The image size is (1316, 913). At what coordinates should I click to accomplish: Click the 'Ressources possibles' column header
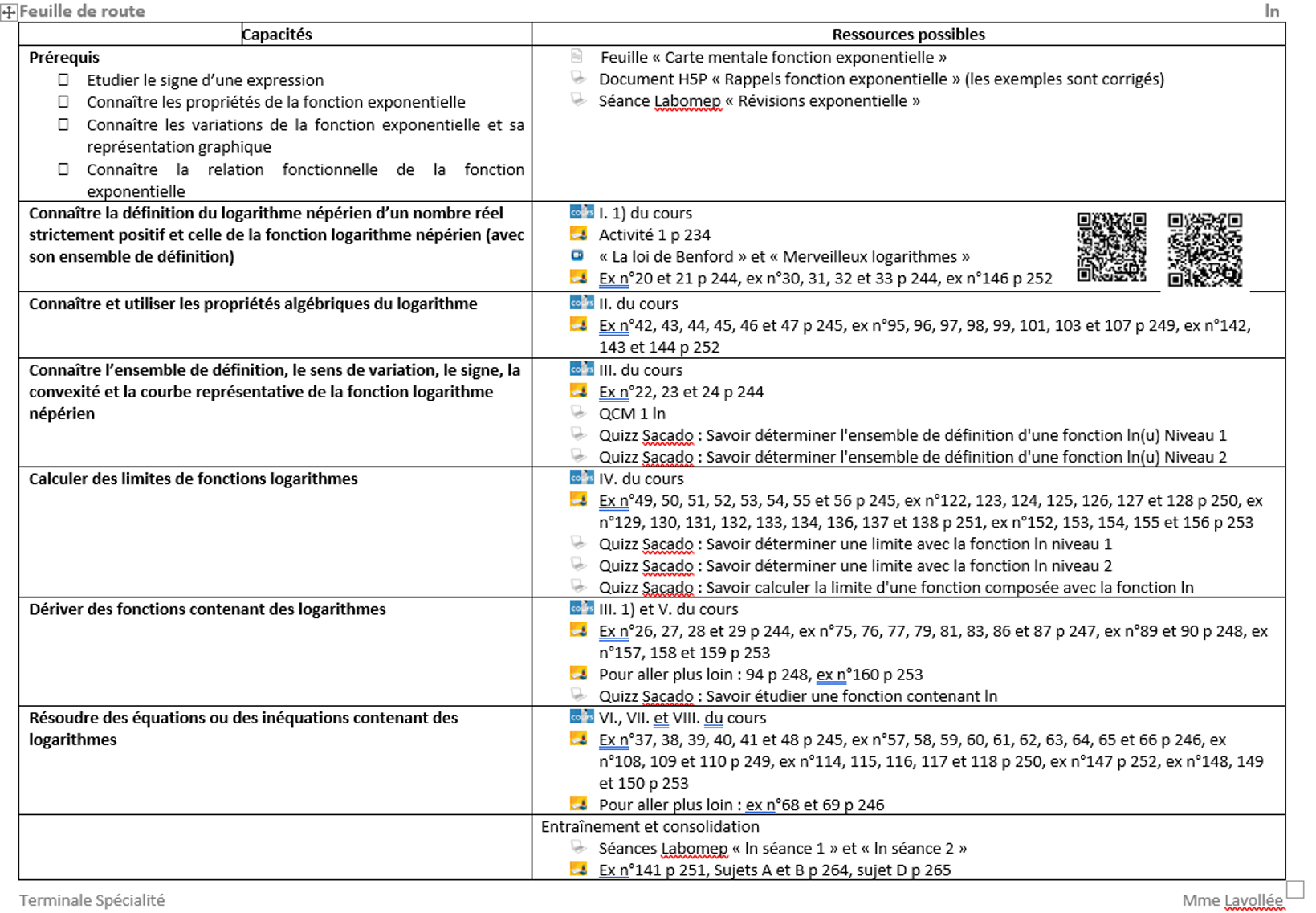pyautogui.click(x=908, y=35)
